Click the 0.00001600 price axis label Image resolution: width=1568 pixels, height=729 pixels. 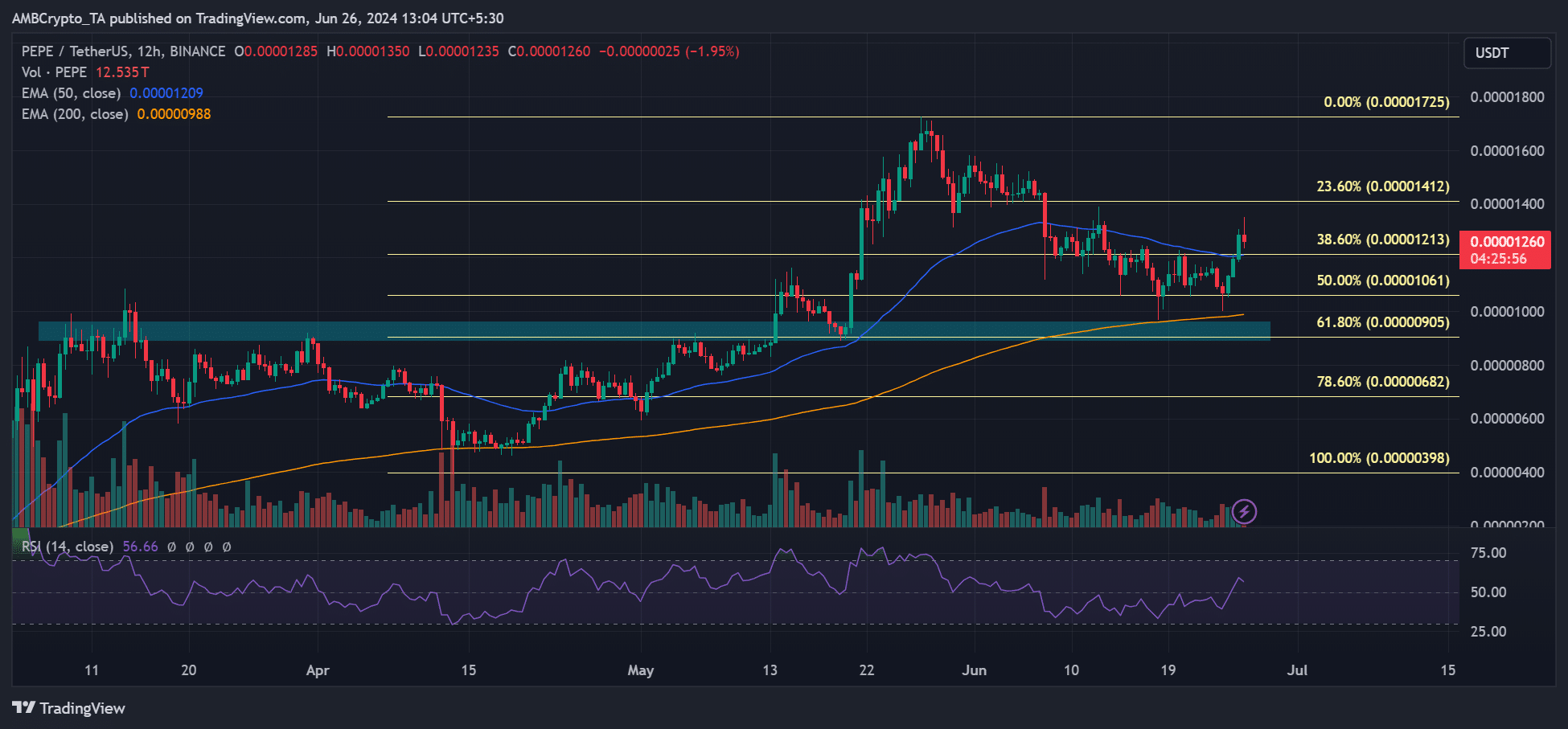(x=1508, y=151)
